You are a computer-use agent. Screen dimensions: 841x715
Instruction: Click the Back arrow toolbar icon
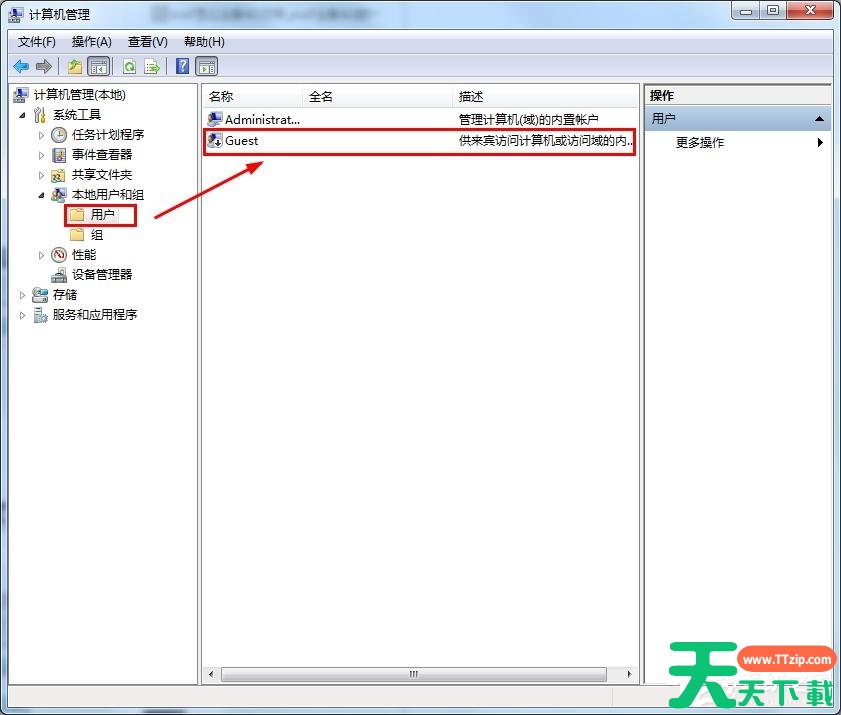(21, 67)
